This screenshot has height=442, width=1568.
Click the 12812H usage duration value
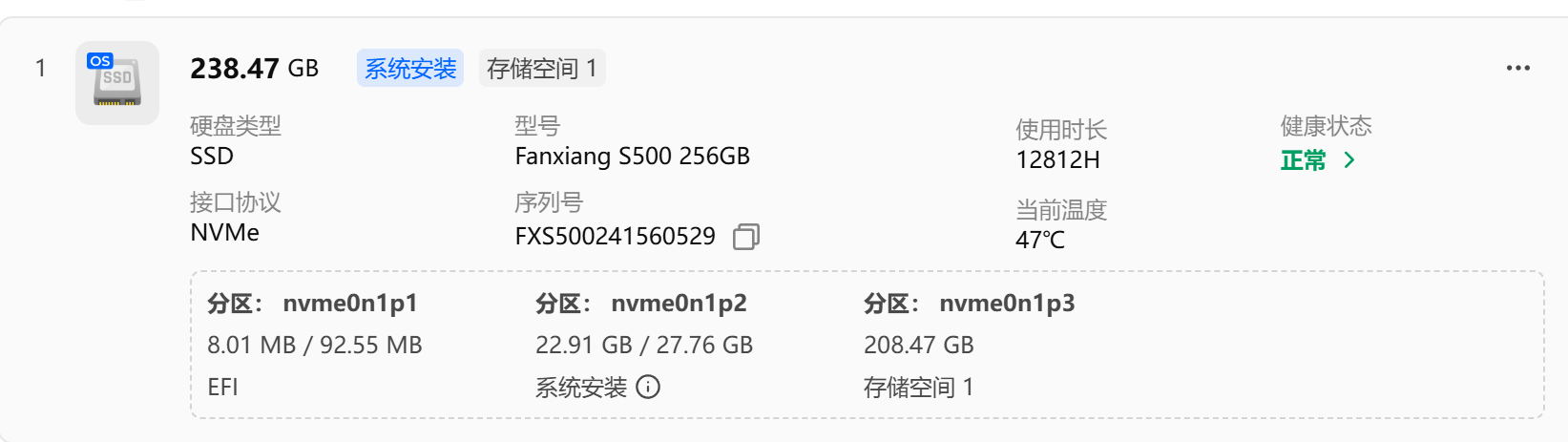[1057, 160]
